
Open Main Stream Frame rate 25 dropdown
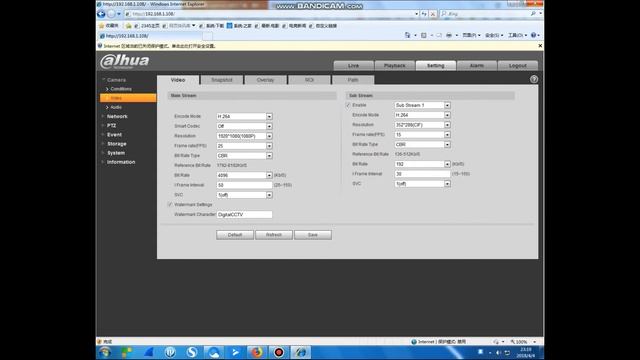(x=269, y=146)
